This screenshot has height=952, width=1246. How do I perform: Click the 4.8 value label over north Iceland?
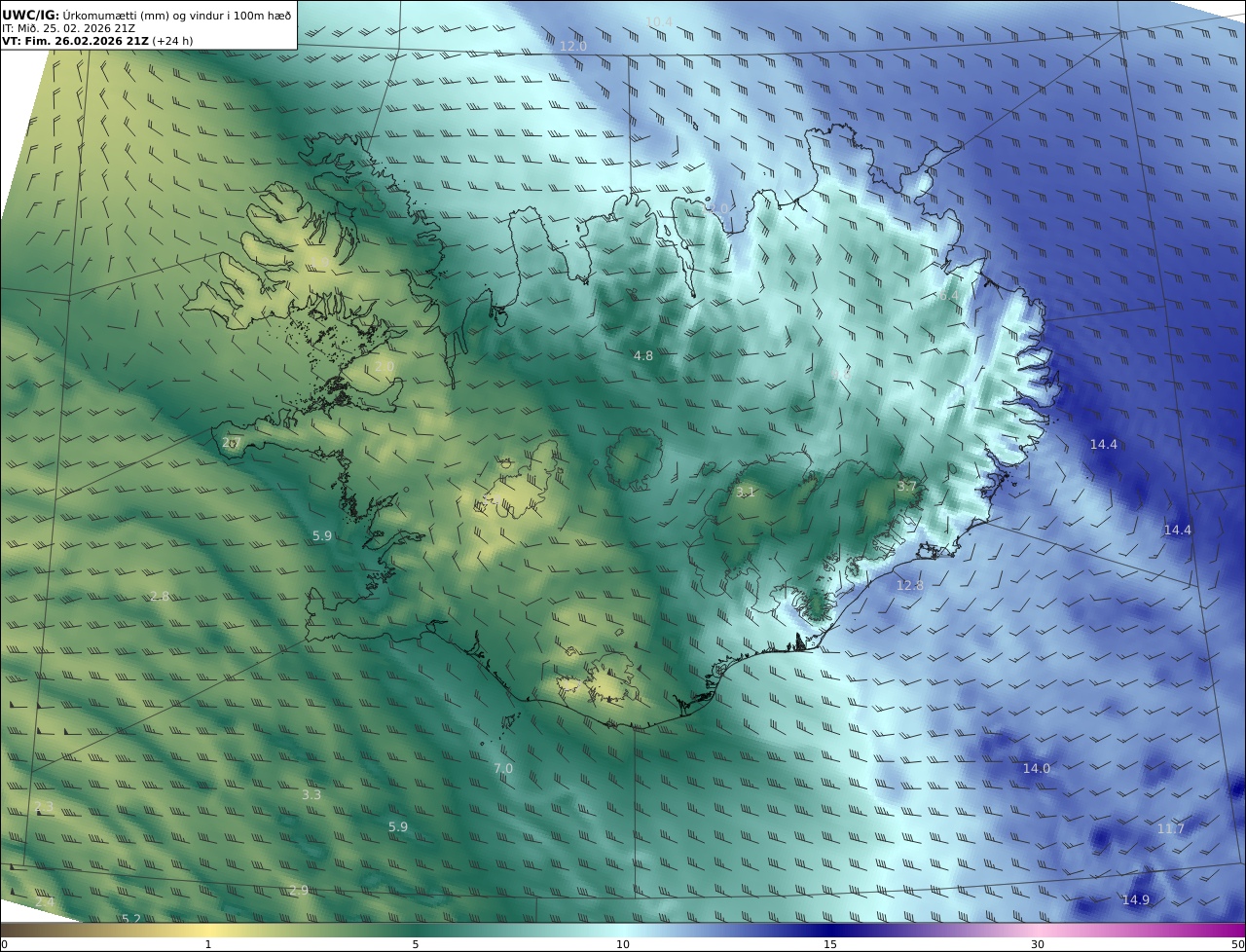coord(643,356)
